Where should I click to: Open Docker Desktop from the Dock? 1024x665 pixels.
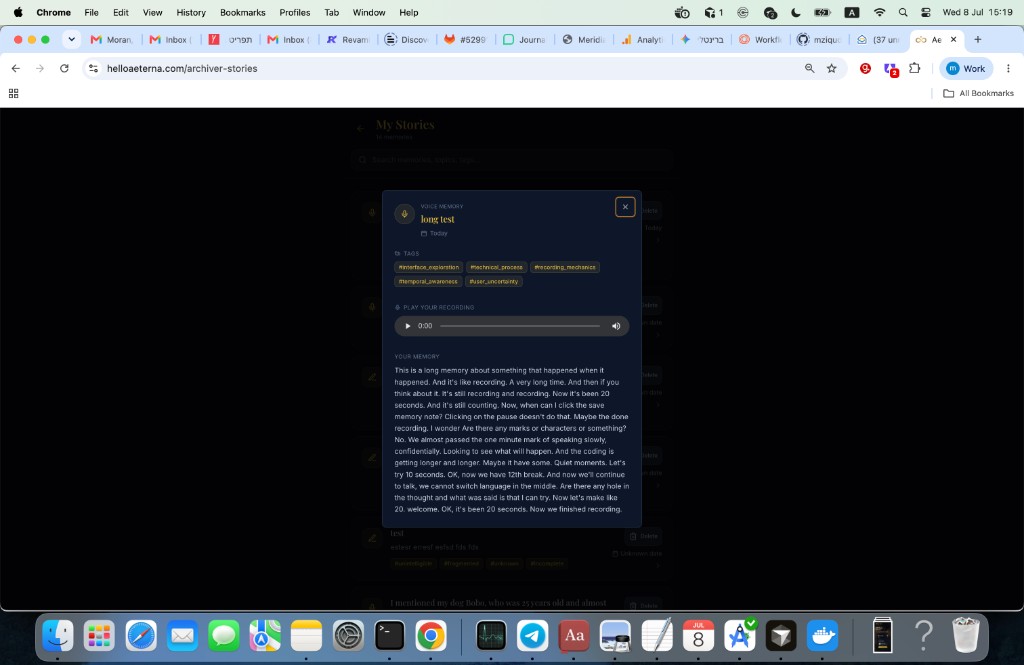pos(822,636)
